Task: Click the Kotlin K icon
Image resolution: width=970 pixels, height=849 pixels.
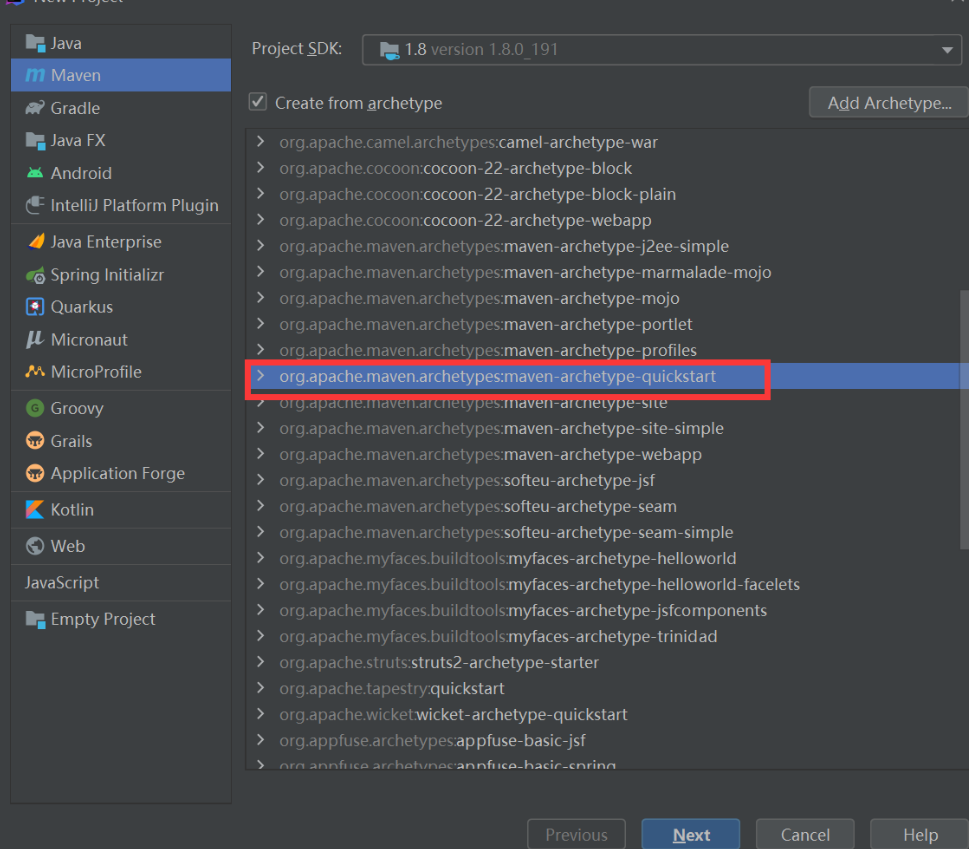Action: (x=35, y=510)
